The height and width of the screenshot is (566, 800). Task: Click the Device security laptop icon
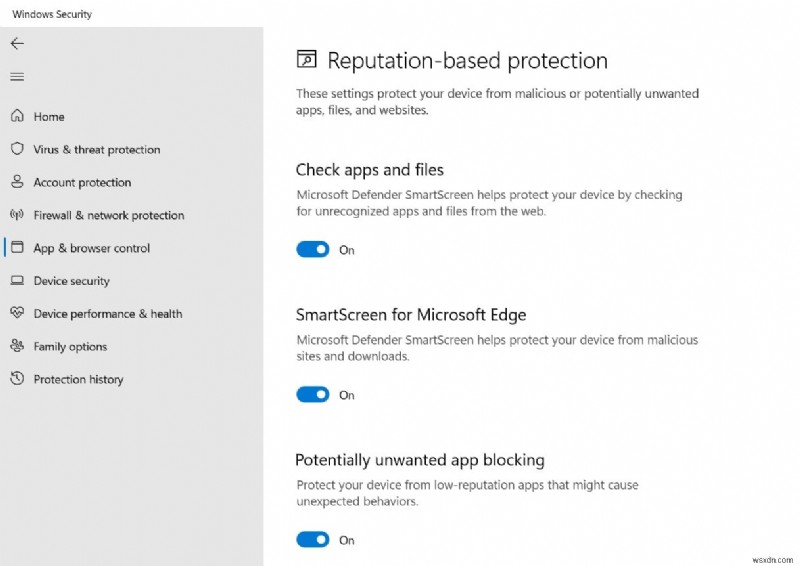click(x=17, y=280)
